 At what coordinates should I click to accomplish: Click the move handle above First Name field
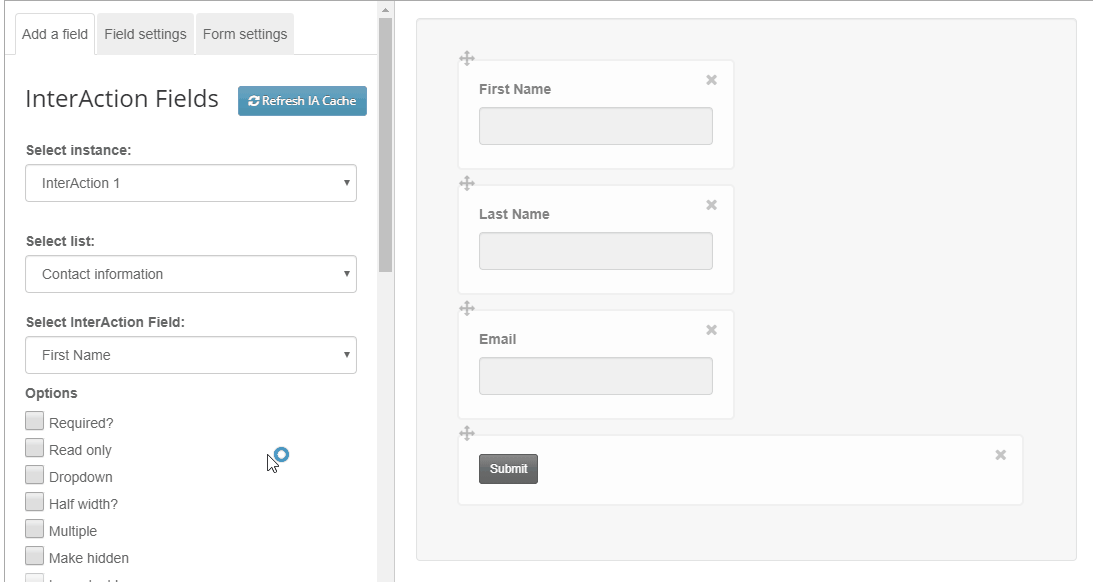[x=467, y=59]
